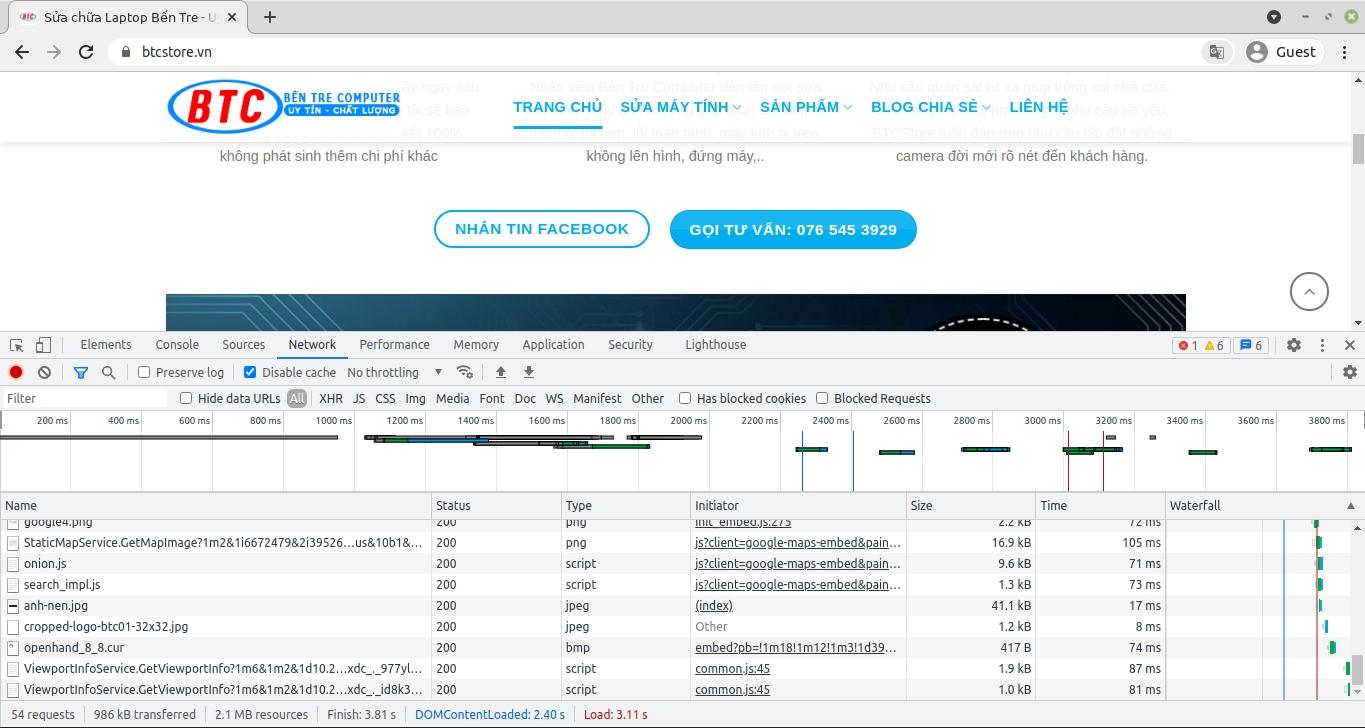Sort requests by the Size column header
Image resolution: width=1365 pixels, height=728 pixels.
[970, 506]
